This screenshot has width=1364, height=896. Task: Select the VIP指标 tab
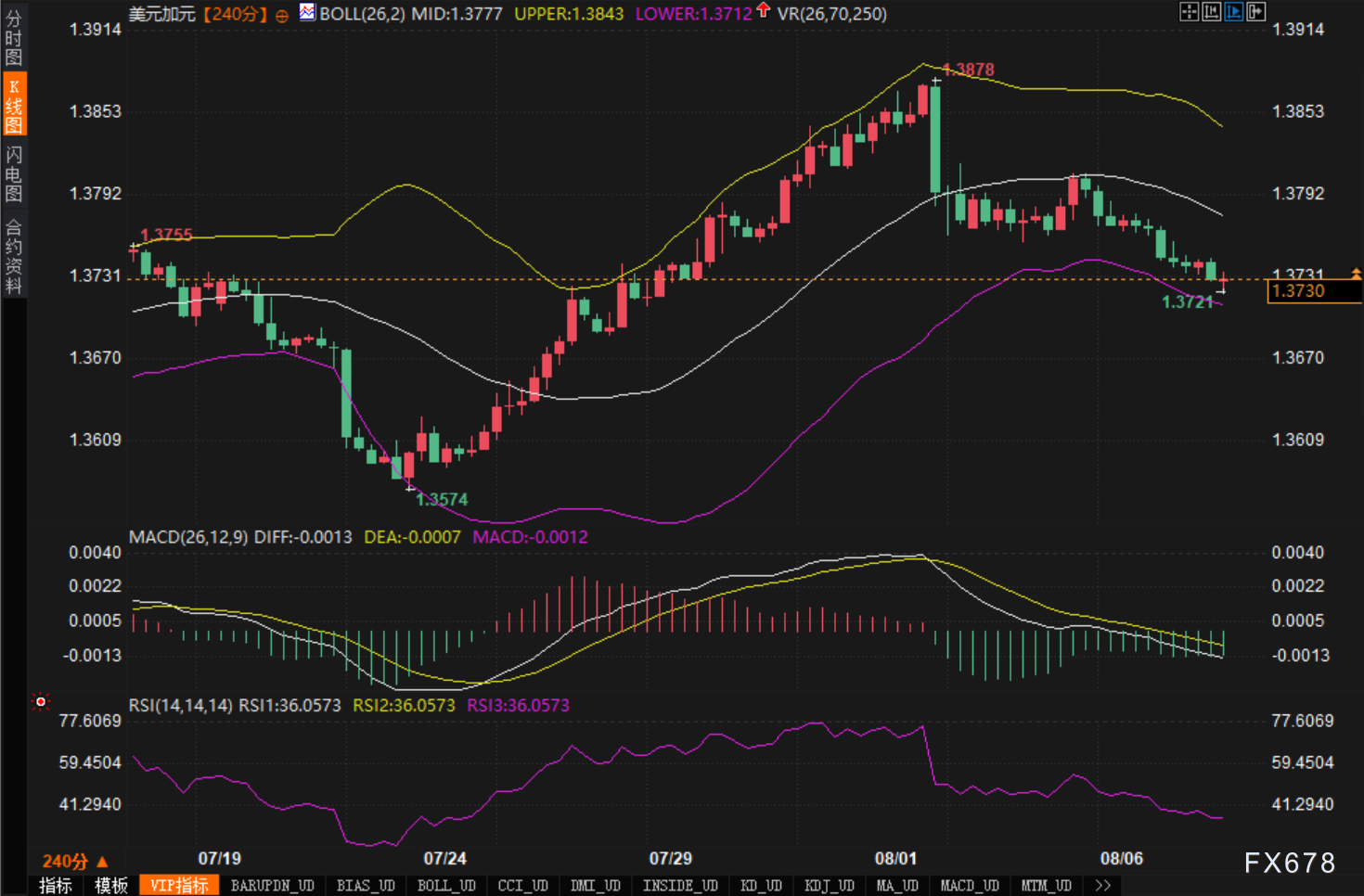coord(179,886)
